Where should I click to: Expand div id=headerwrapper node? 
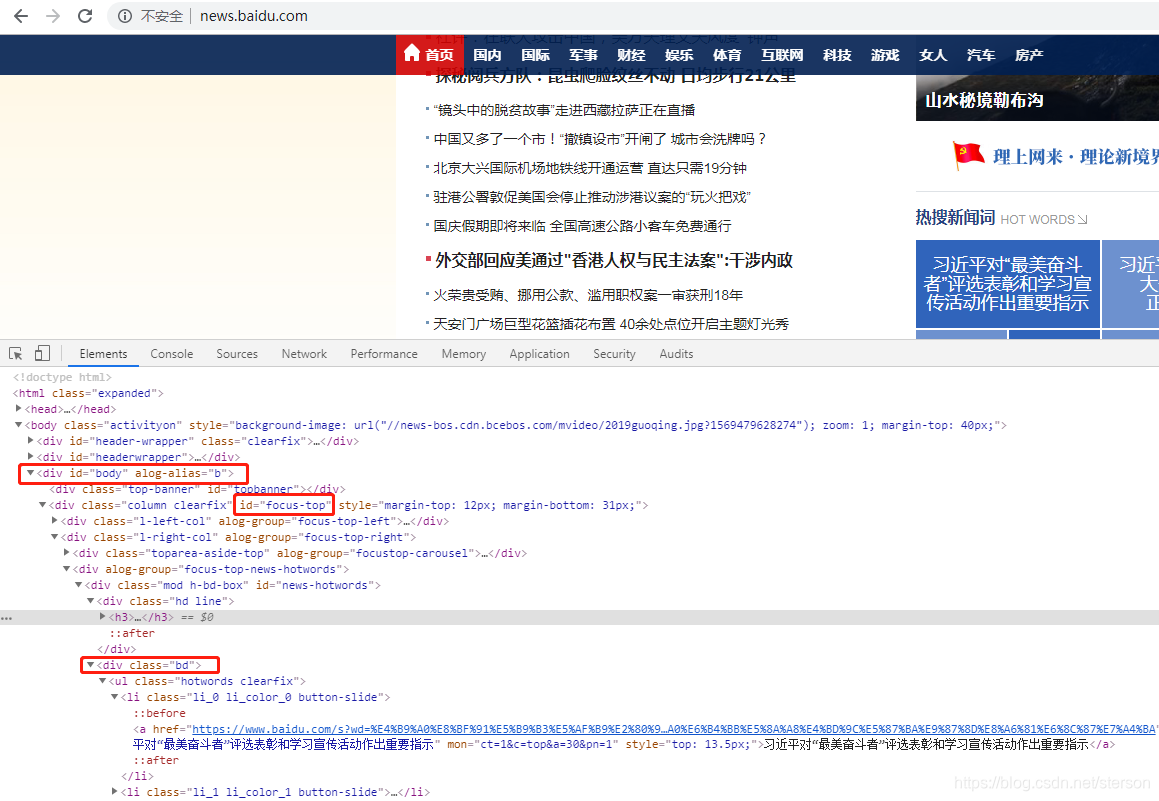point(30,457)
